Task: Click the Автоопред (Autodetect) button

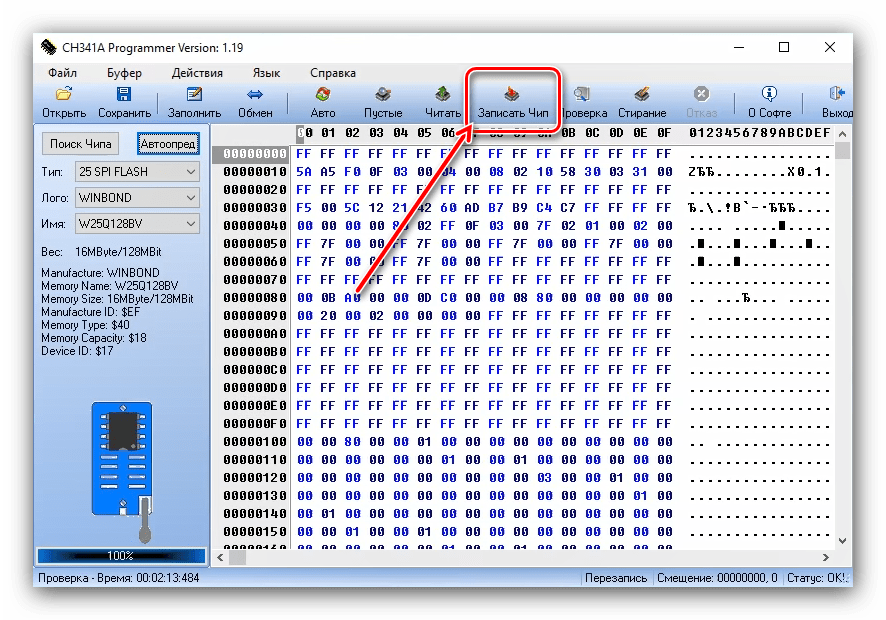Action: click(x=168, y=144)
